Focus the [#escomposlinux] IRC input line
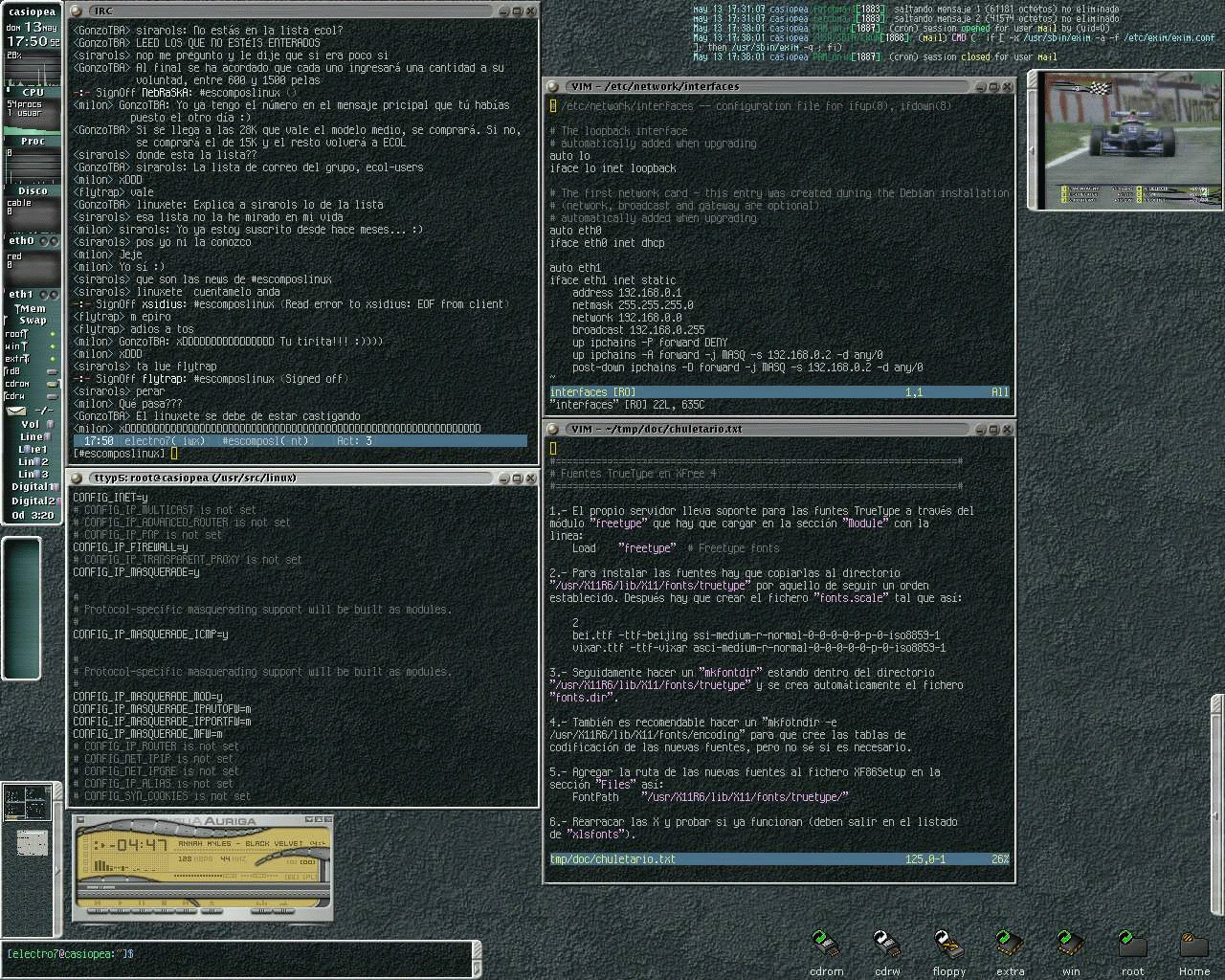1225x980 pixels. coord(301,453)
